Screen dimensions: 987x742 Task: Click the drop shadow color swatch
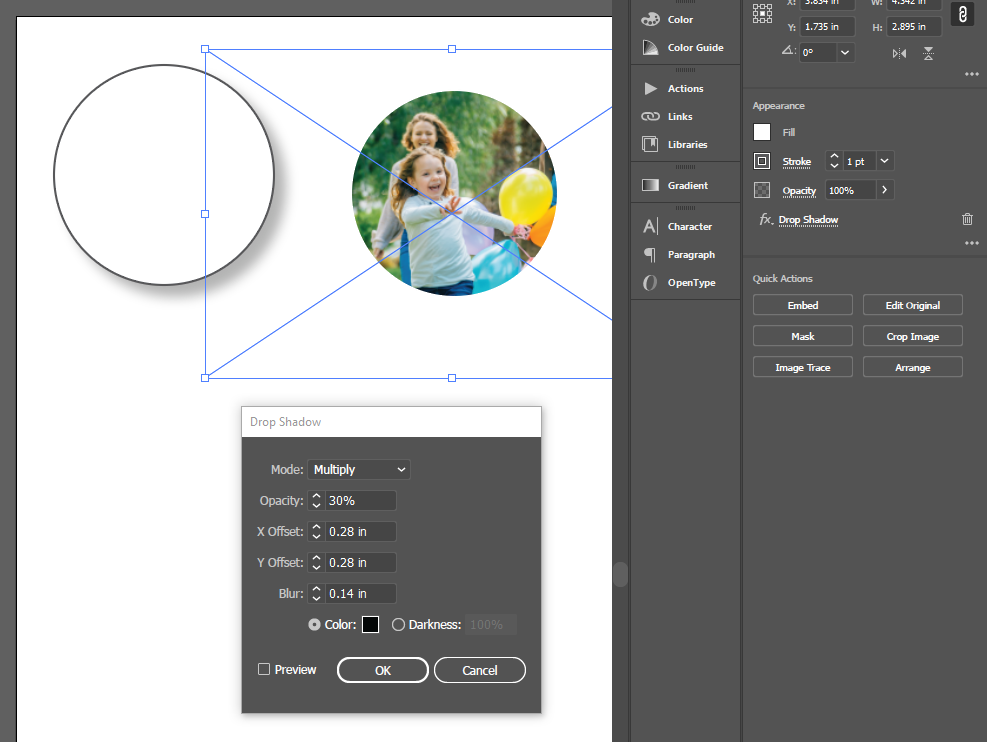tap(370, 624)
